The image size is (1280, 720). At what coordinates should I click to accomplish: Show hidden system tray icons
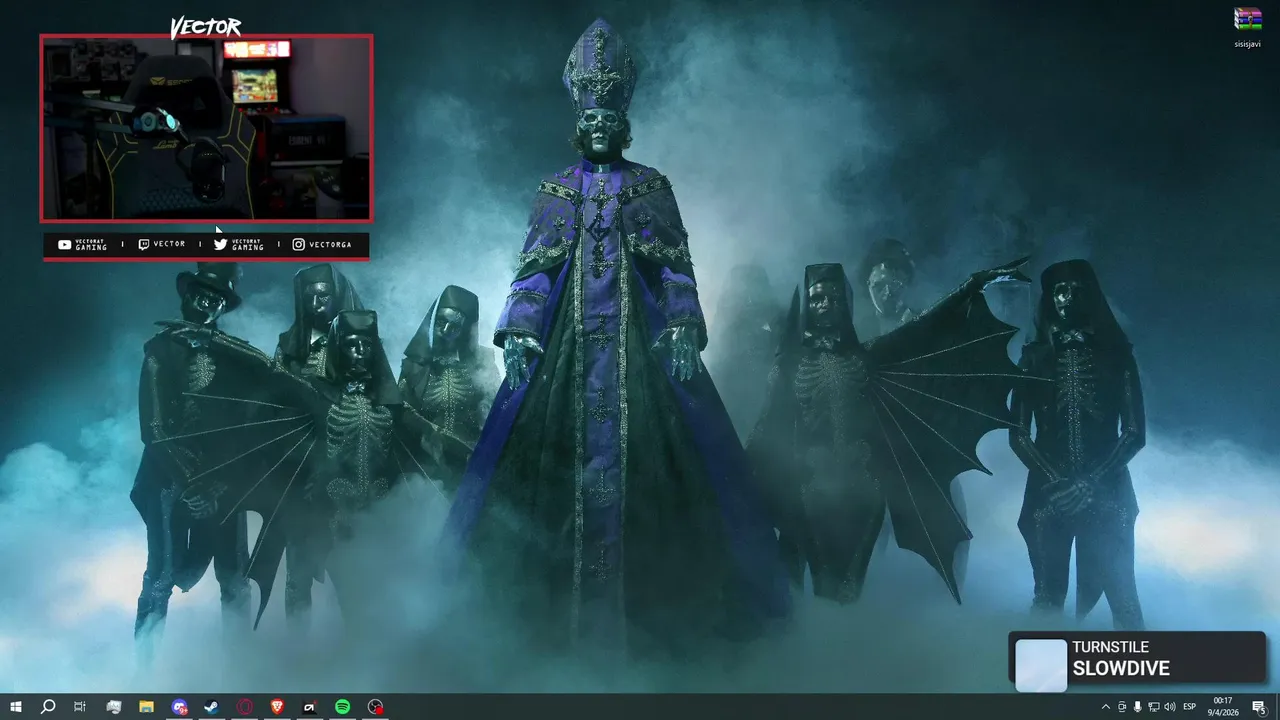click(x=1105, y=707)
